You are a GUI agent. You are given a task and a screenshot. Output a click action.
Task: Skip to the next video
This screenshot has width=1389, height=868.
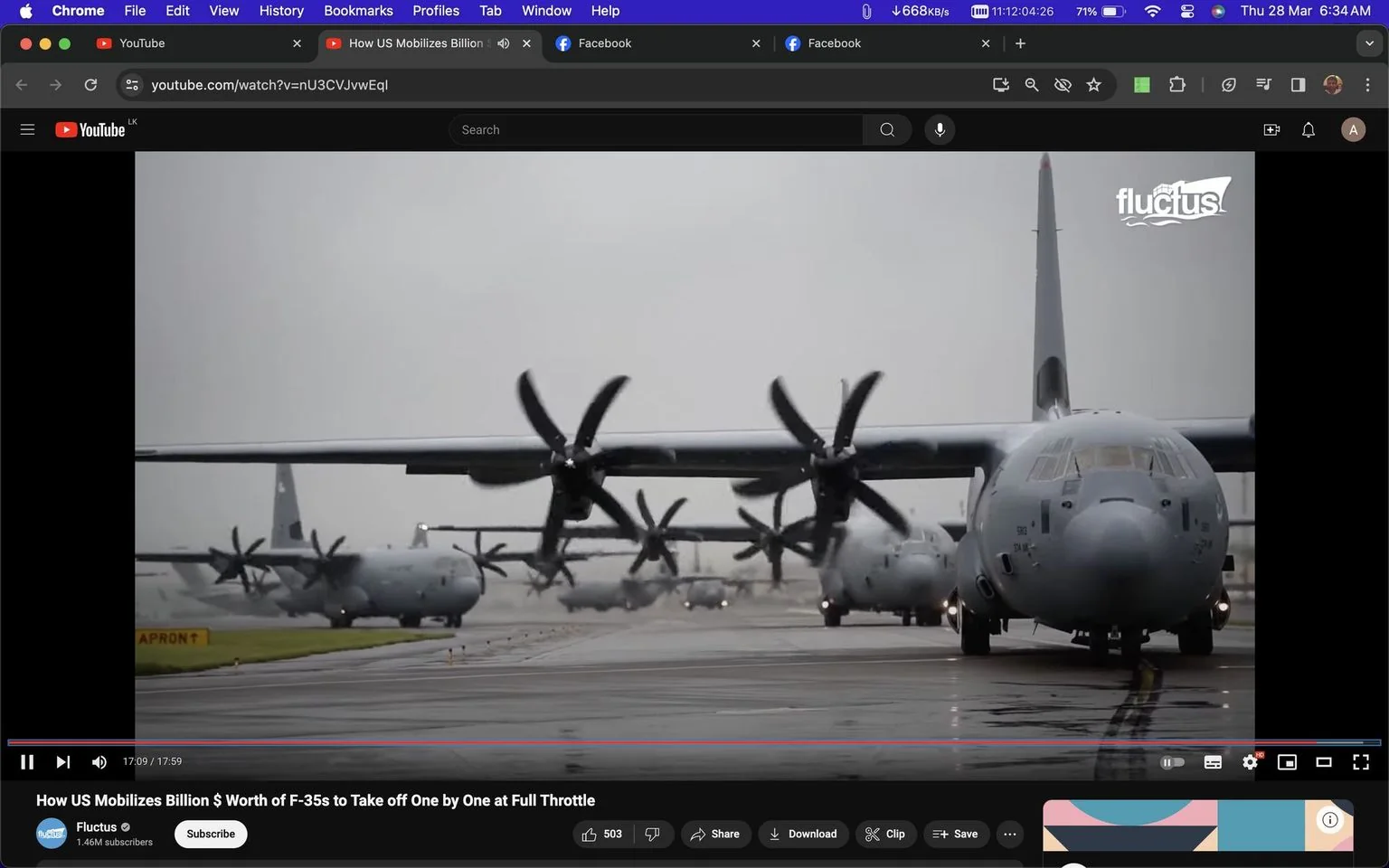point(62,762)
